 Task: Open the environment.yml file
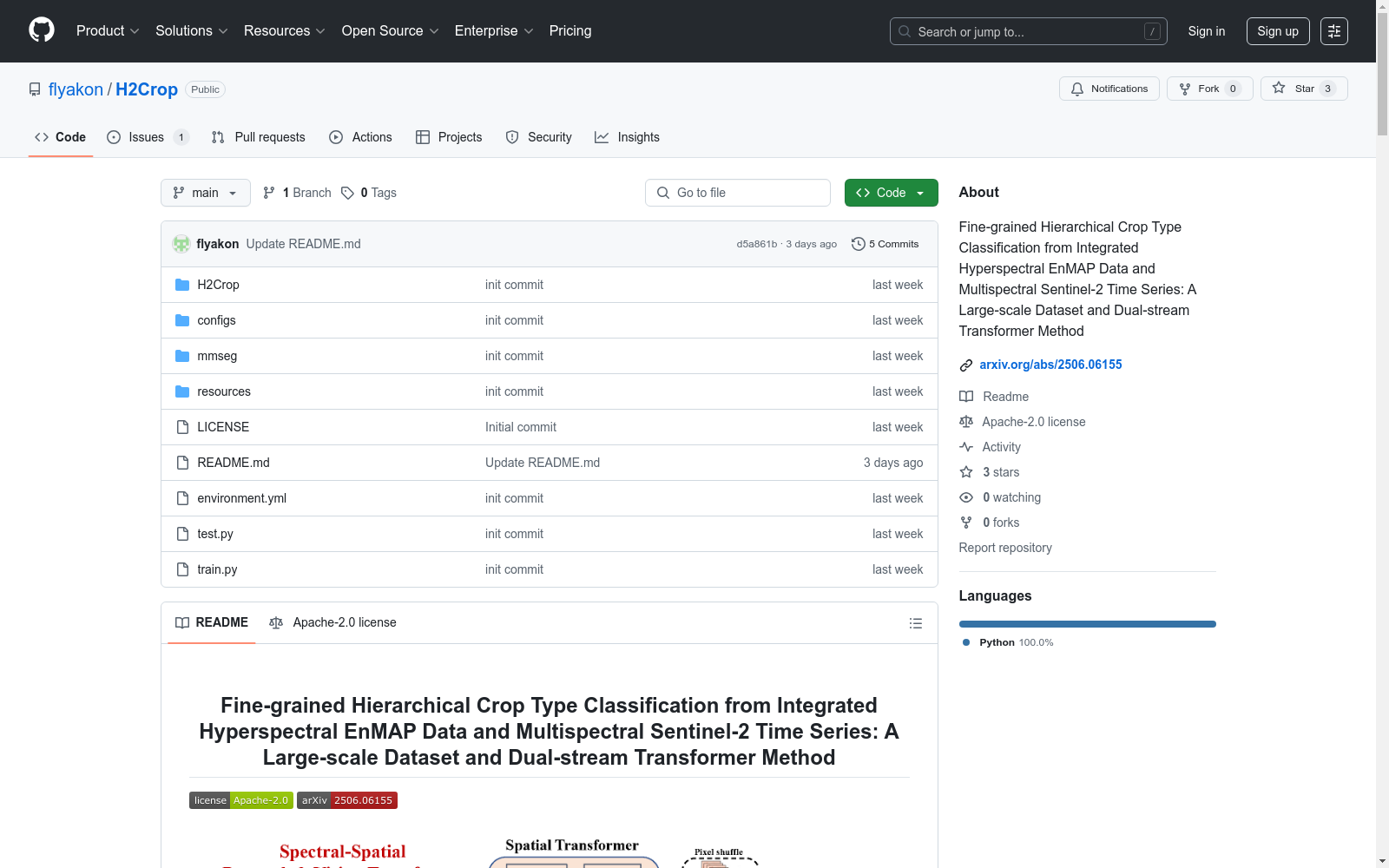pyautogui.click(x=241, y=498)
